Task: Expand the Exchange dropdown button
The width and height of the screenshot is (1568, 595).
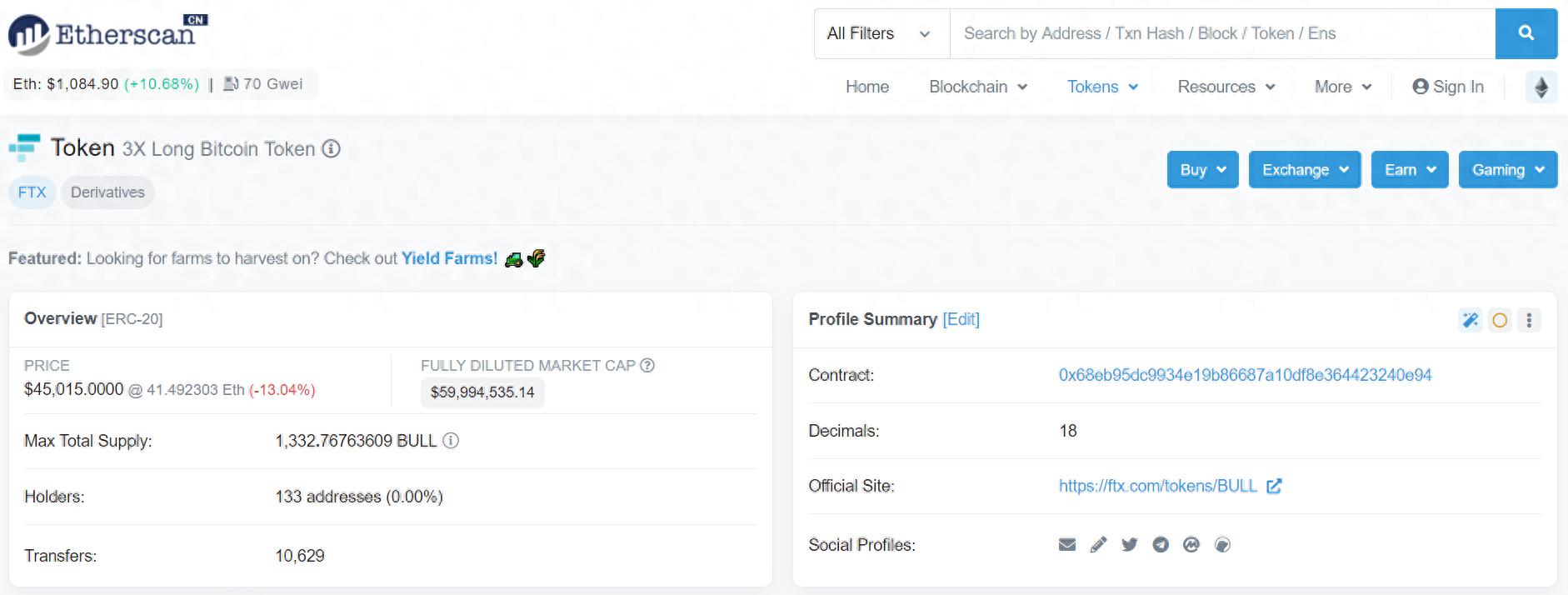Action: tap(1304, 170)
